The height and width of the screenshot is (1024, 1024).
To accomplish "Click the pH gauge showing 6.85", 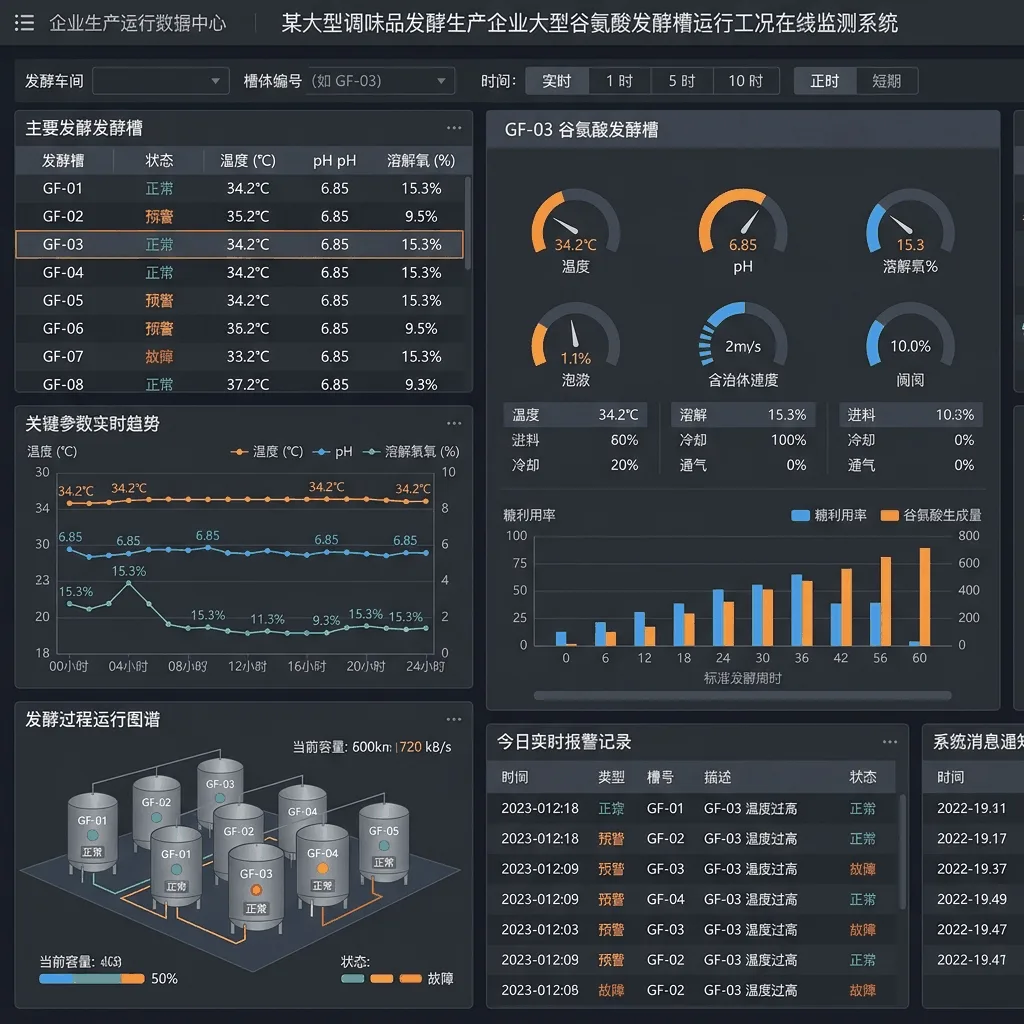I will [743, 230].
